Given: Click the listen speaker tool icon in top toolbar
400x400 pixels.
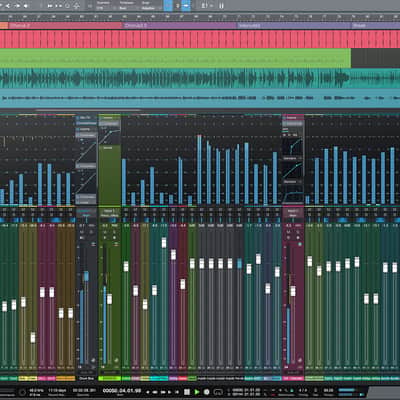Looking at the screenshot, I should point(26,6).
